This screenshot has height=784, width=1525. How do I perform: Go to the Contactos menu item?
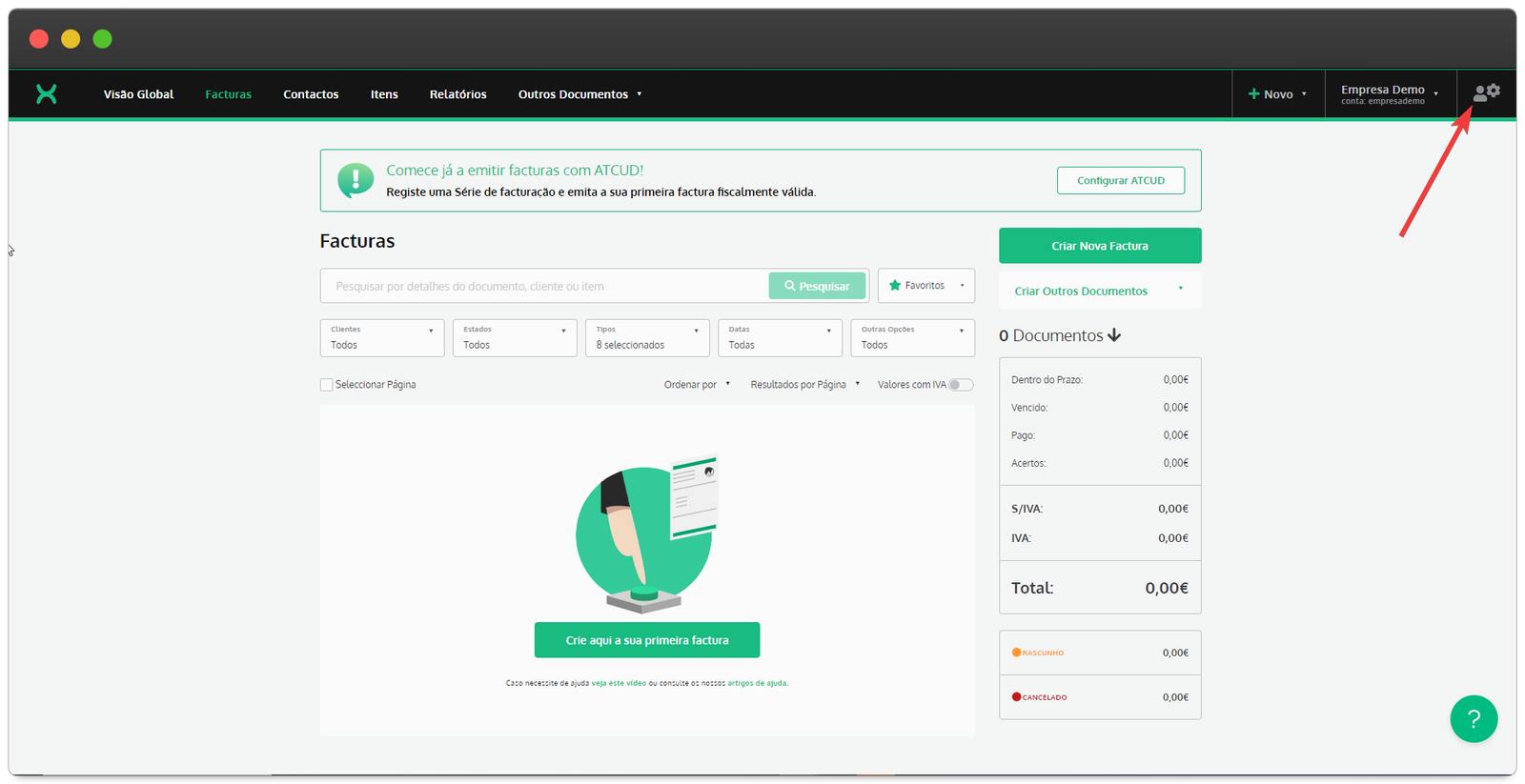tap(311, 94)
